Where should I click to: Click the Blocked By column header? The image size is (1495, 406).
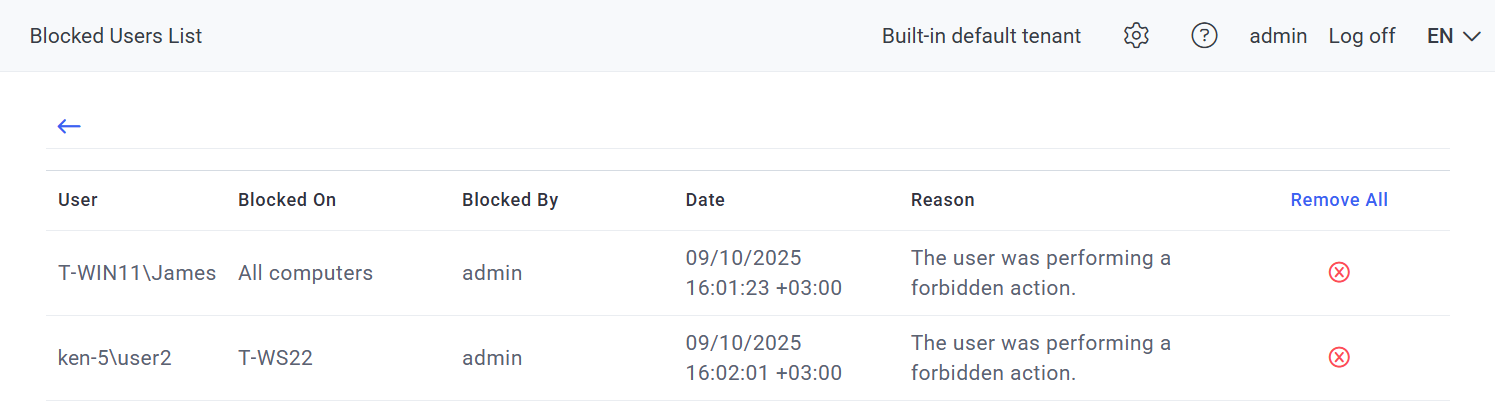tap(510, 200)
